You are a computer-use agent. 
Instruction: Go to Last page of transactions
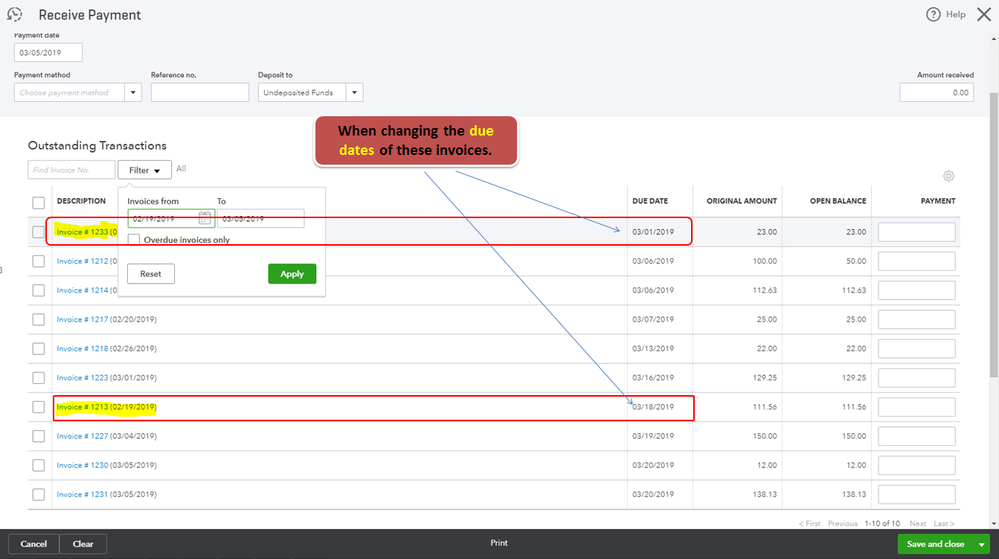944,523
